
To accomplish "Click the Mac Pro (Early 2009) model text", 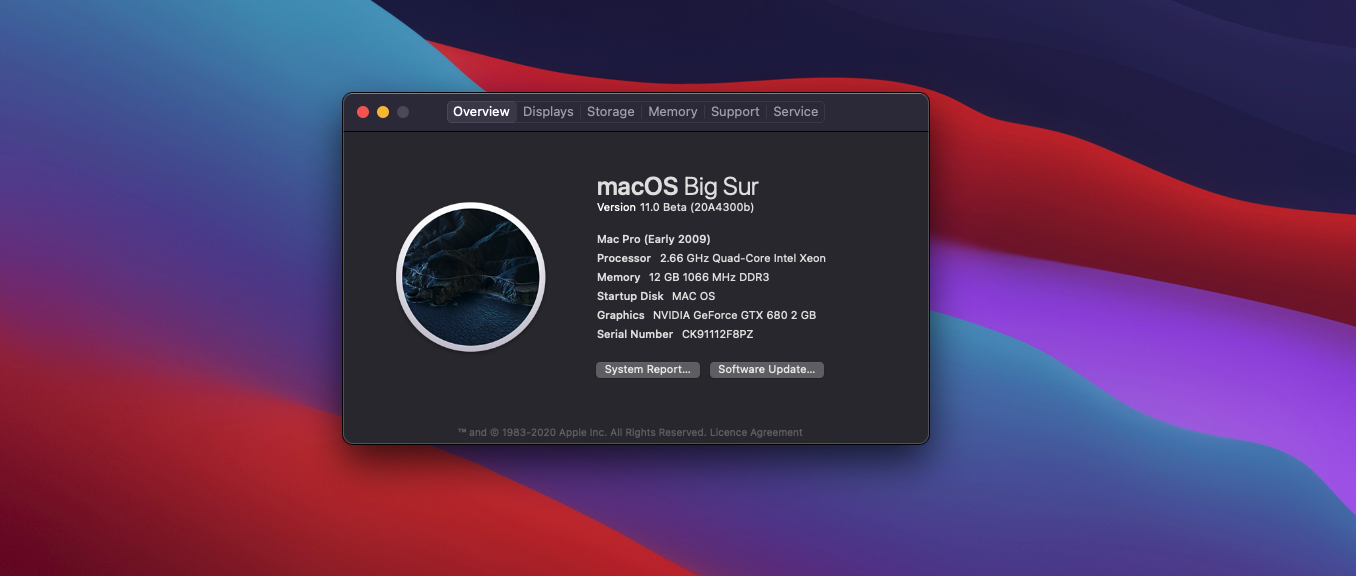I will pyautogui.click(x=654, y=239).
